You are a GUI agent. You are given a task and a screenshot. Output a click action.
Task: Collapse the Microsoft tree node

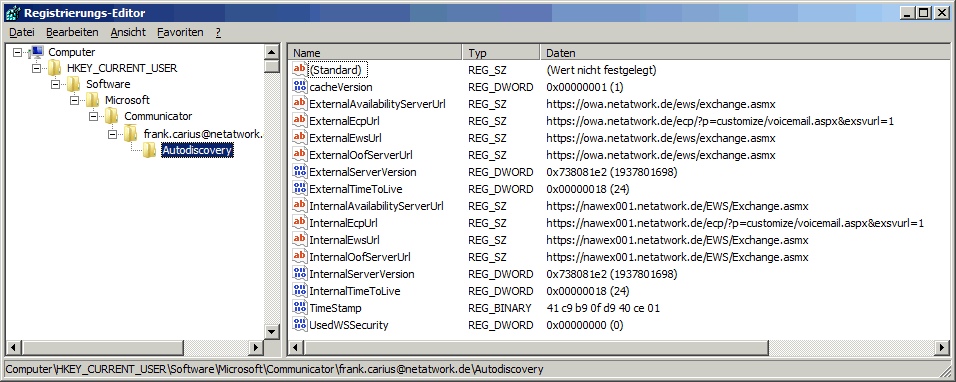point(74,100)
